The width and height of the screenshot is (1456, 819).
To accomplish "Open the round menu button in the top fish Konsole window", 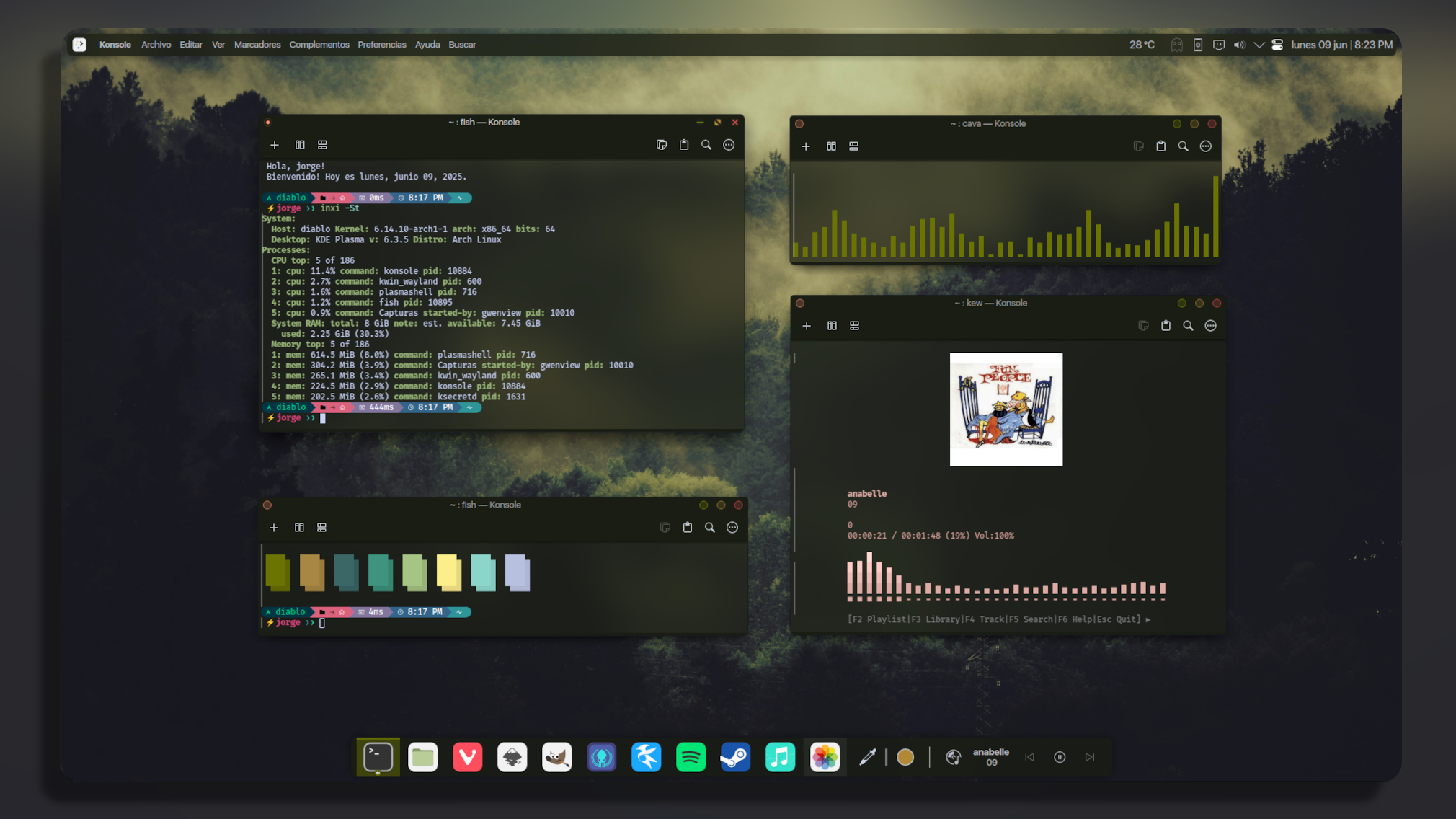I will point(729,145).
